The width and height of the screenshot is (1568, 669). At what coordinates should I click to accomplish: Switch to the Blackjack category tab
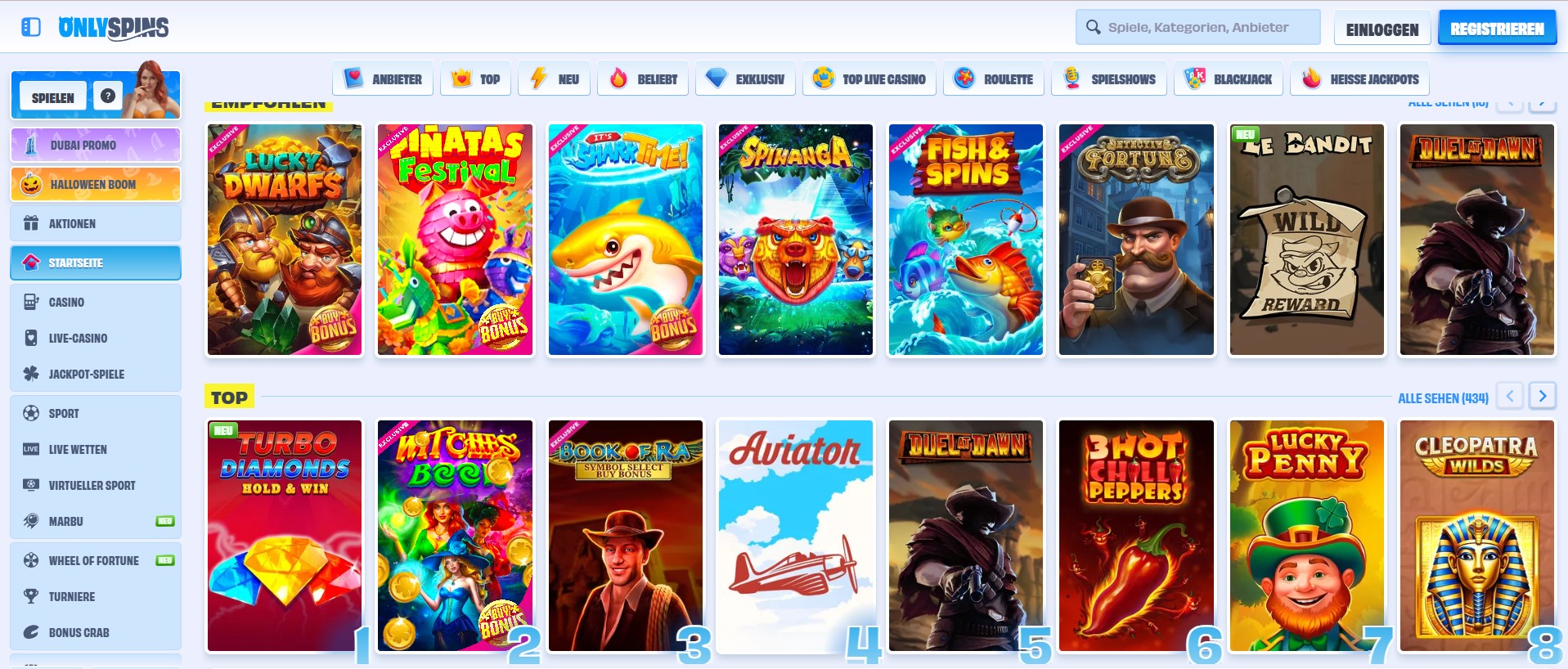(1228, 79)
